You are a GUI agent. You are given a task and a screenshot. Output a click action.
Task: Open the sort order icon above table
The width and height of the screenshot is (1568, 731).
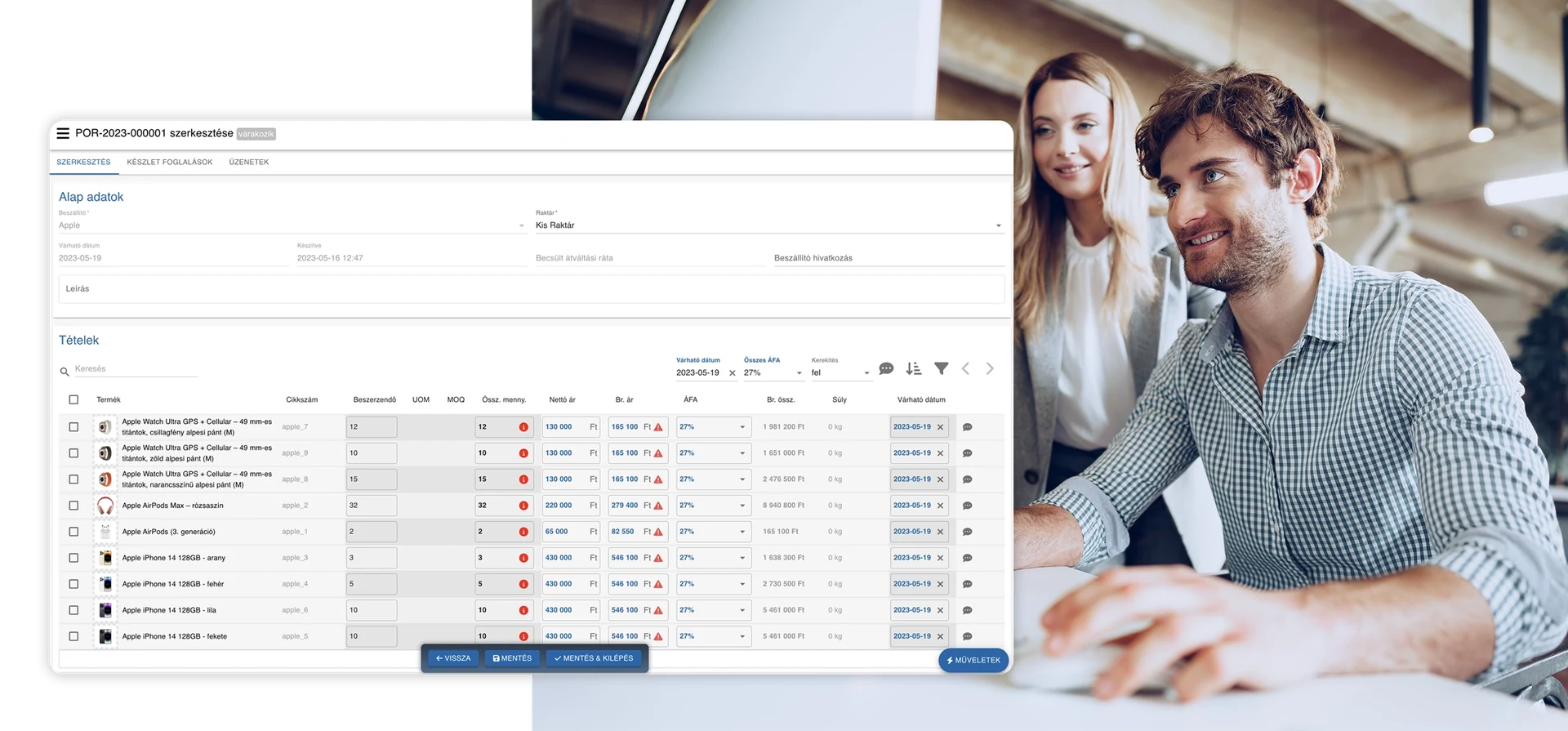[x=914, y=368]
